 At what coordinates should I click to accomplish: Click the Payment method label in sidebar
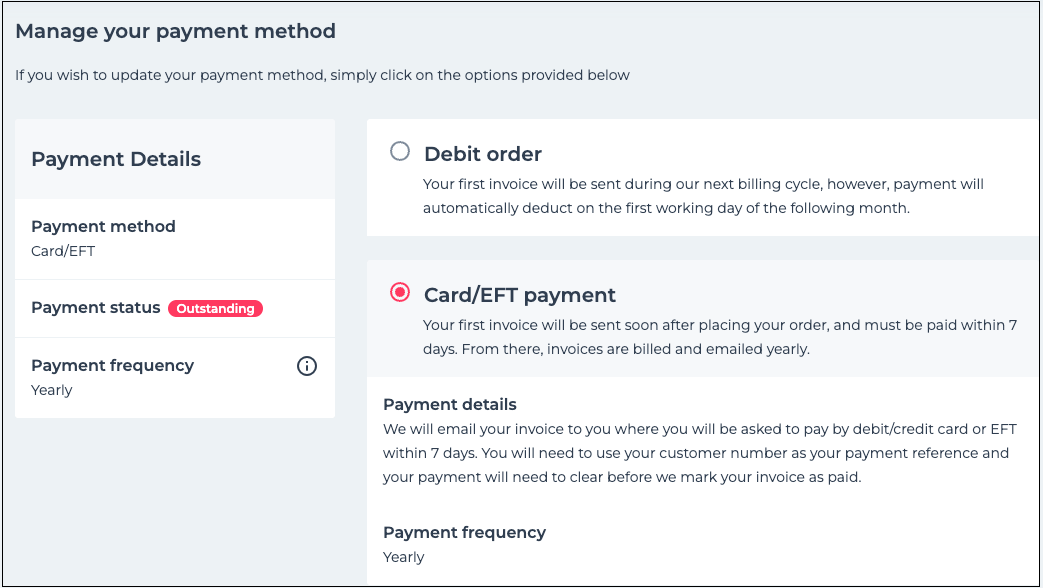click(x=103, y=226)
